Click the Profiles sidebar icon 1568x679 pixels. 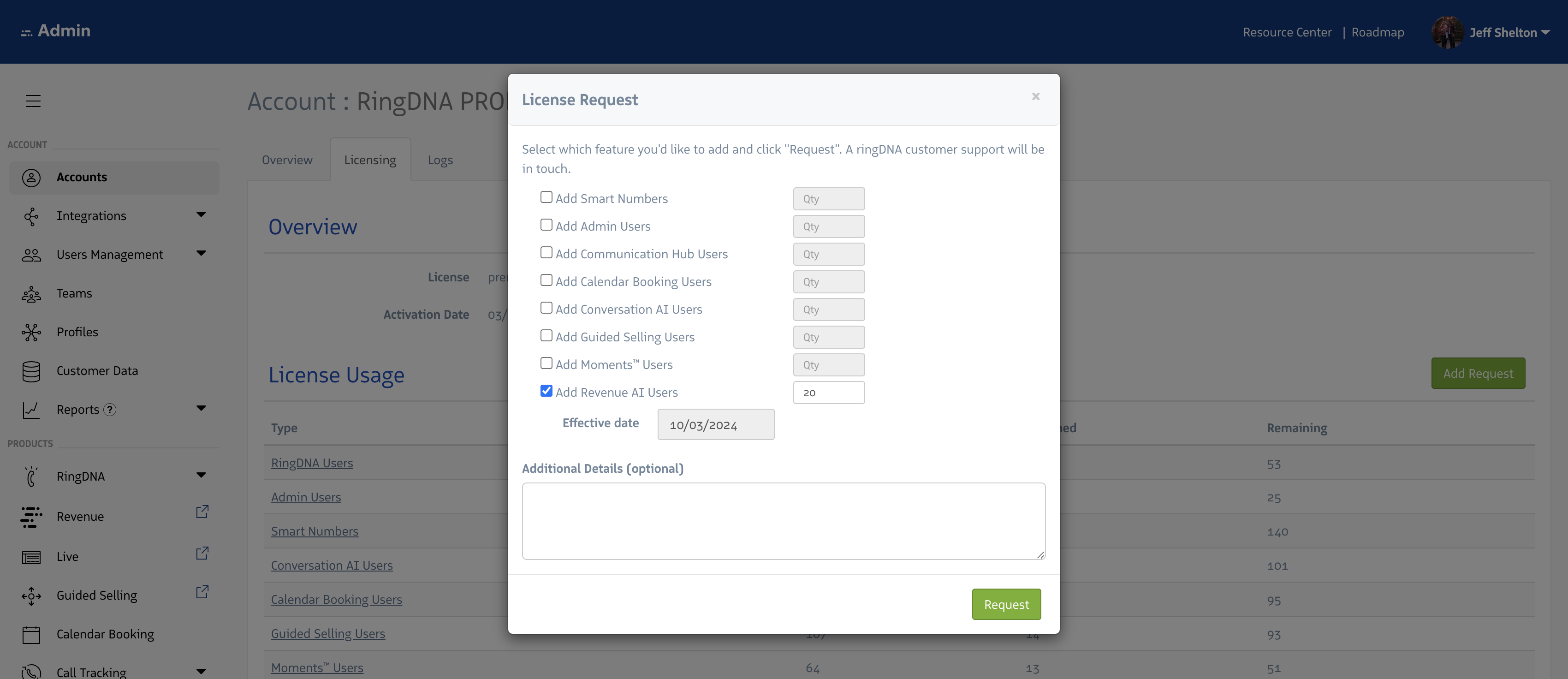pos(31,333)
